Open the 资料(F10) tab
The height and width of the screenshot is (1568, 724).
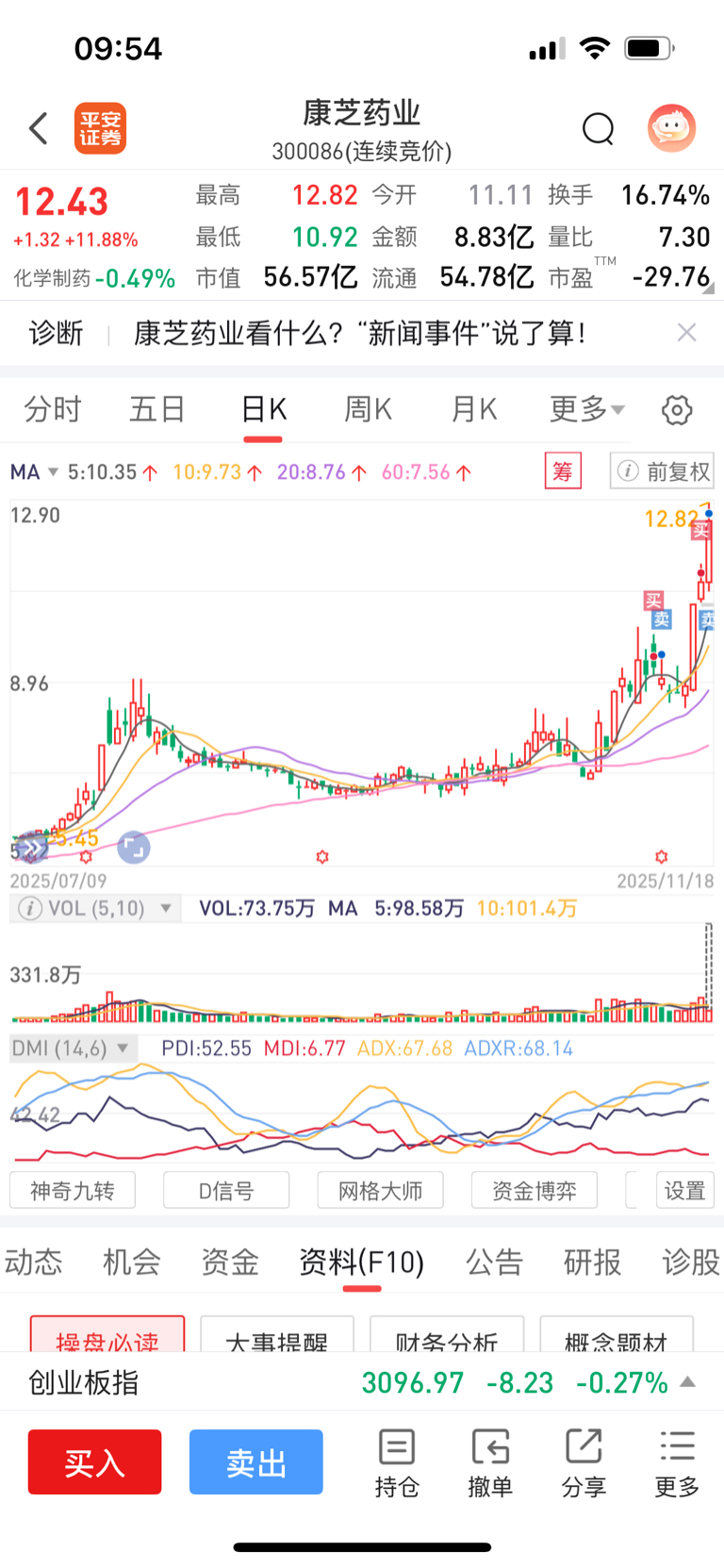pos(362,1262)
